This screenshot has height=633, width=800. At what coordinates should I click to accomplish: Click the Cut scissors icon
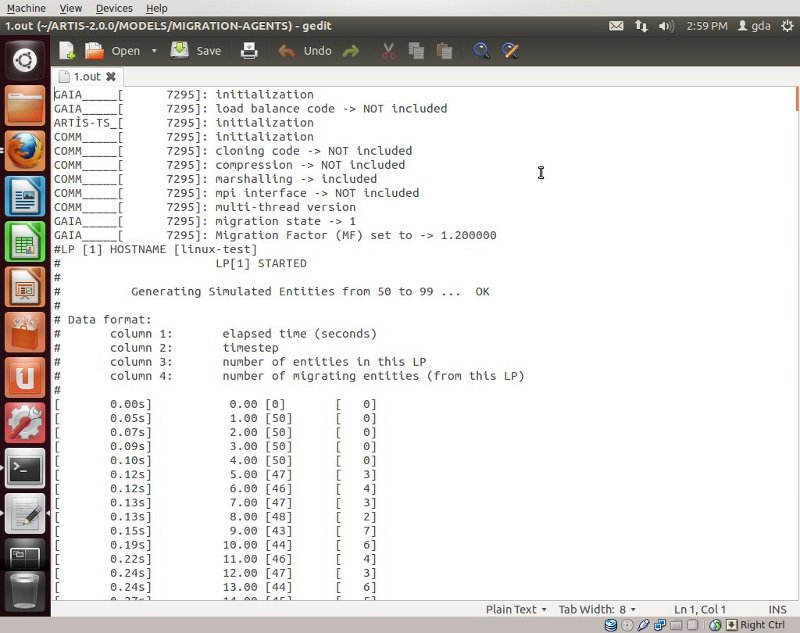point(389,50)
